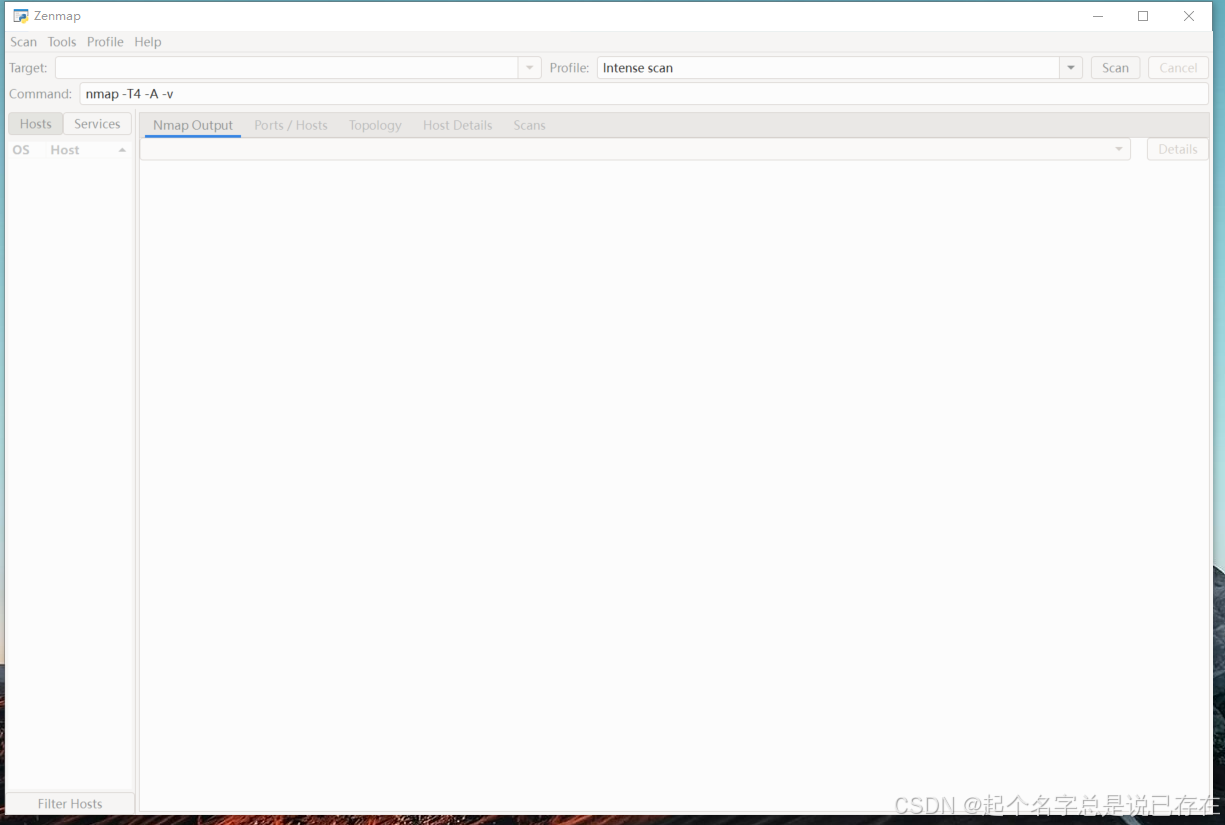Edit the nmap -T4 -A -v command field
This screenshot has height=825, width=1225.
tap(644, 94)
